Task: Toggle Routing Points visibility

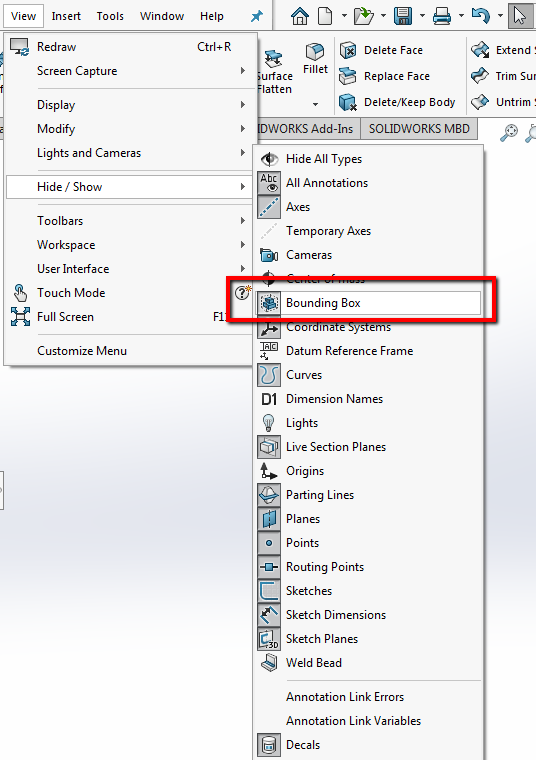Action: pyautogui.click(x=369, y=567)
